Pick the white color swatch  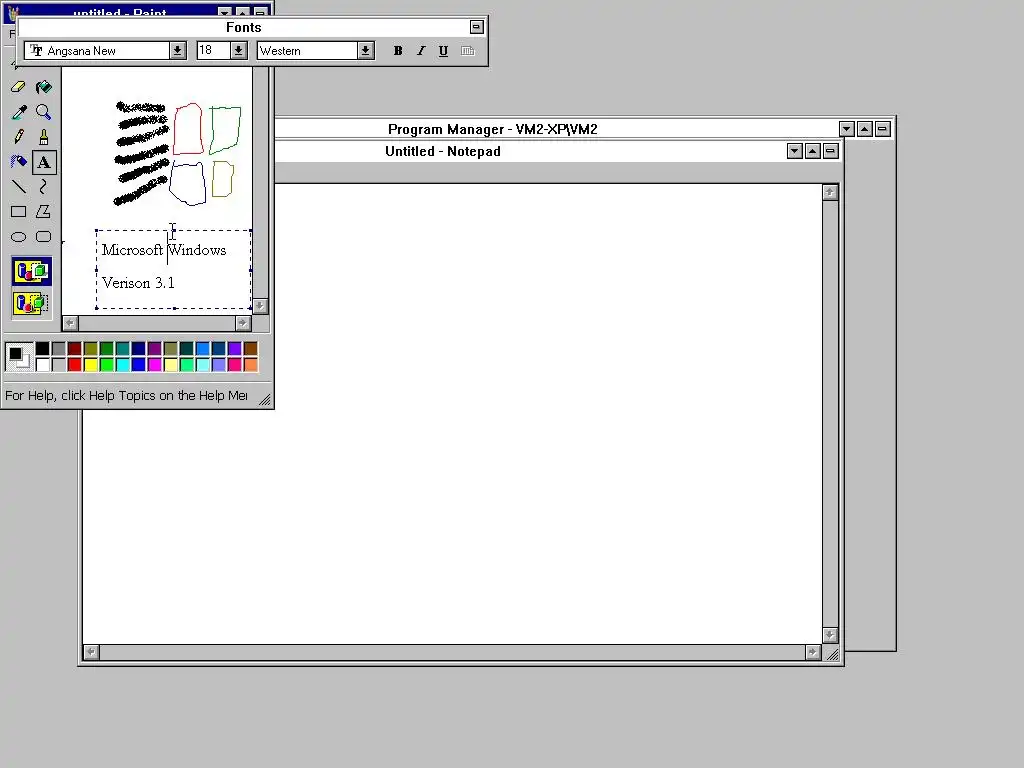[x=42, y=364]
